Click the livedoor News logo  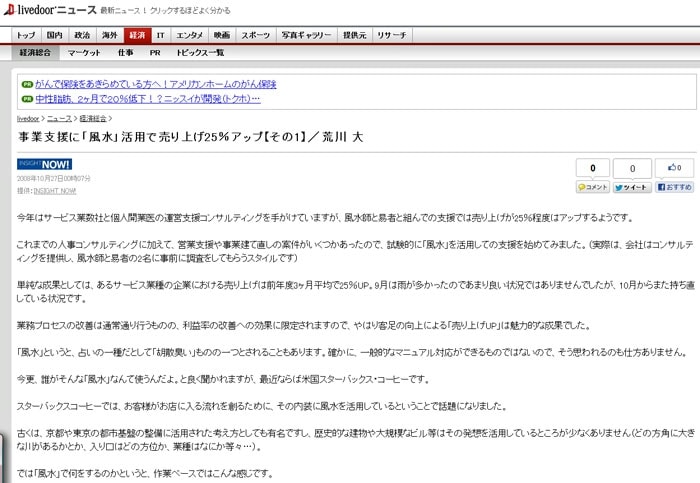50,9
